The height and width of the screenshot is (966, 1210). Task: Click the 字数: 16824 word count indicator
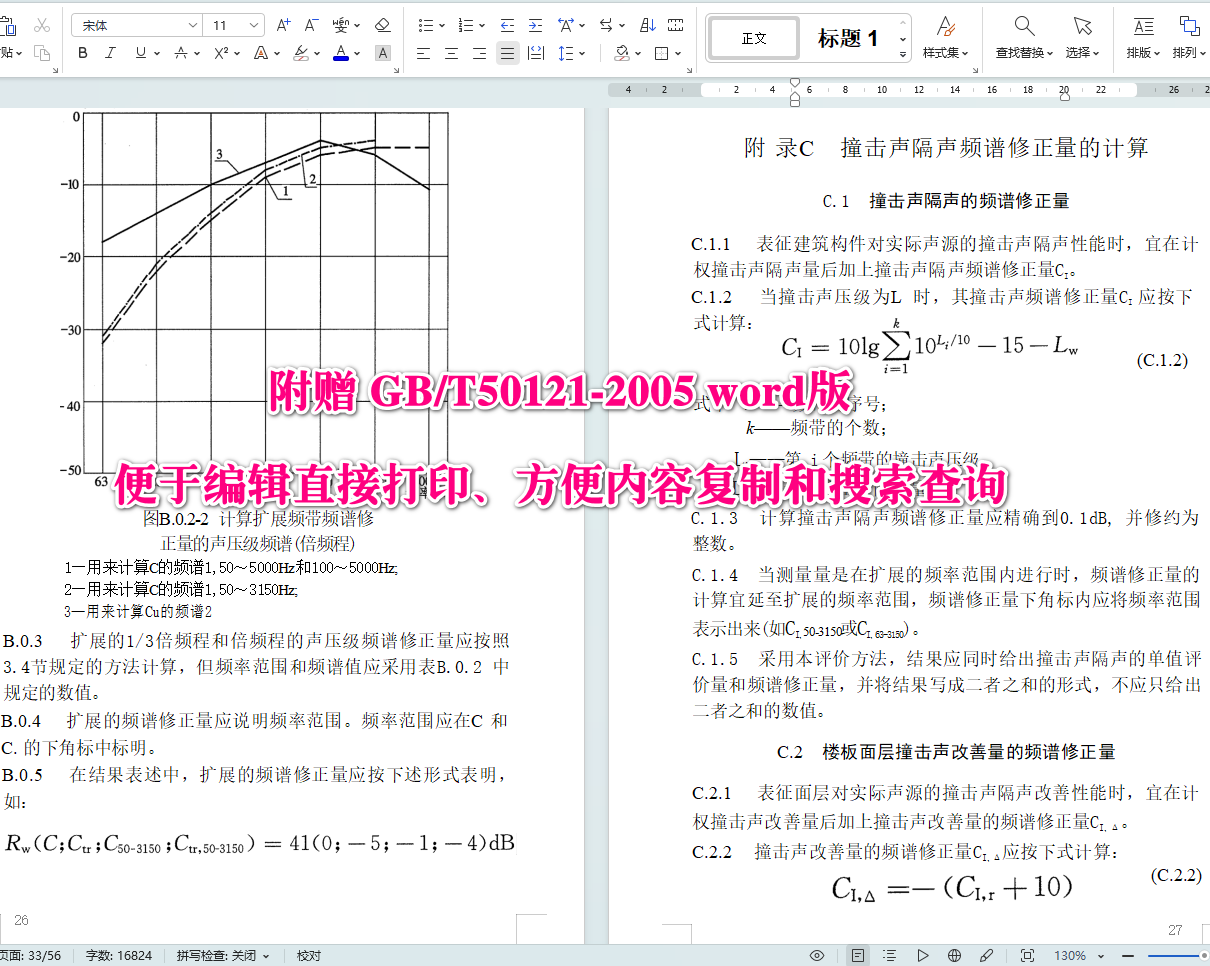tap(119, 955)
